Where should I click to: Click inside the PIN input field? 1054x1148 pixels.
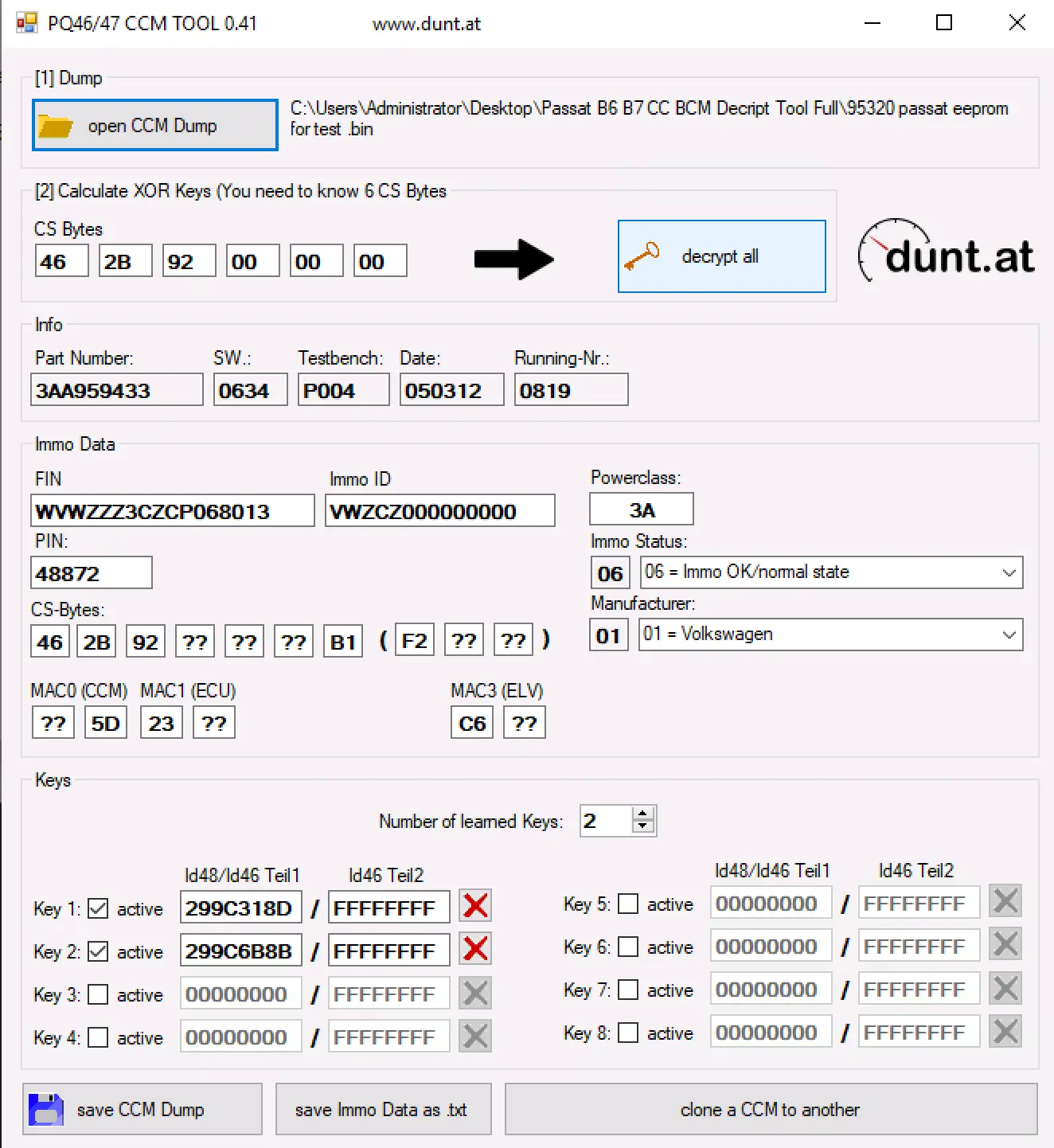point(90,572)
